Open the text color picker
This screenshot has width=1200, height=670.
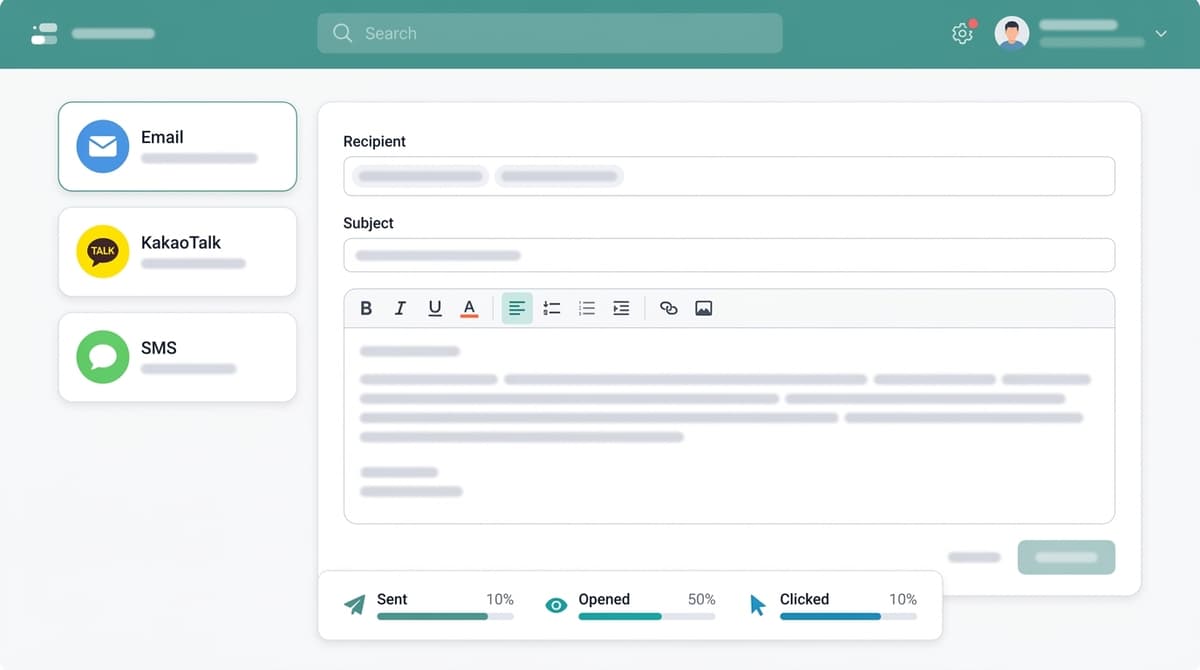[469, 308]
